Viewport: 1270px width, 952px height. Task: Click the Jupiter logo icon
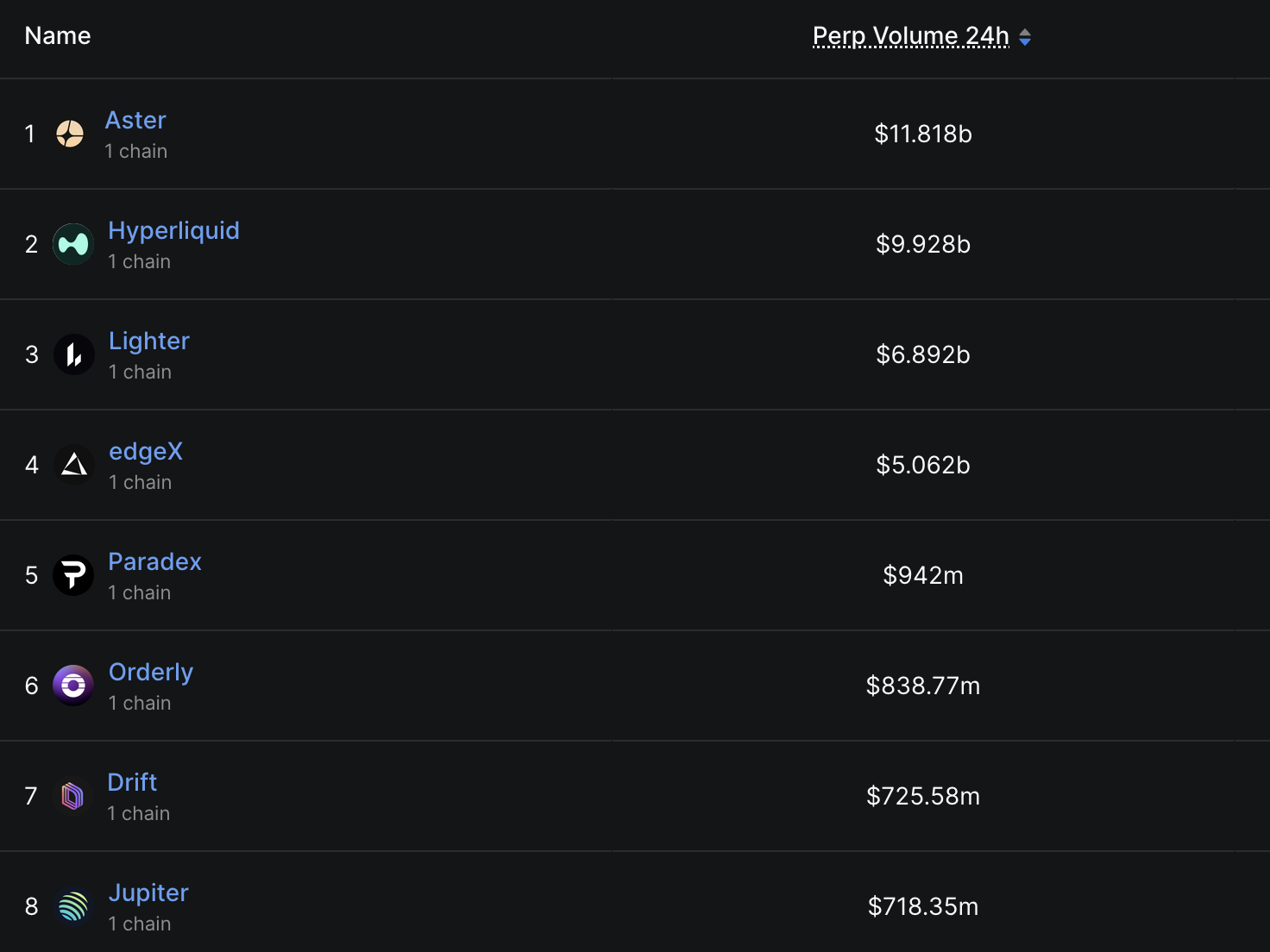(73, 906)
